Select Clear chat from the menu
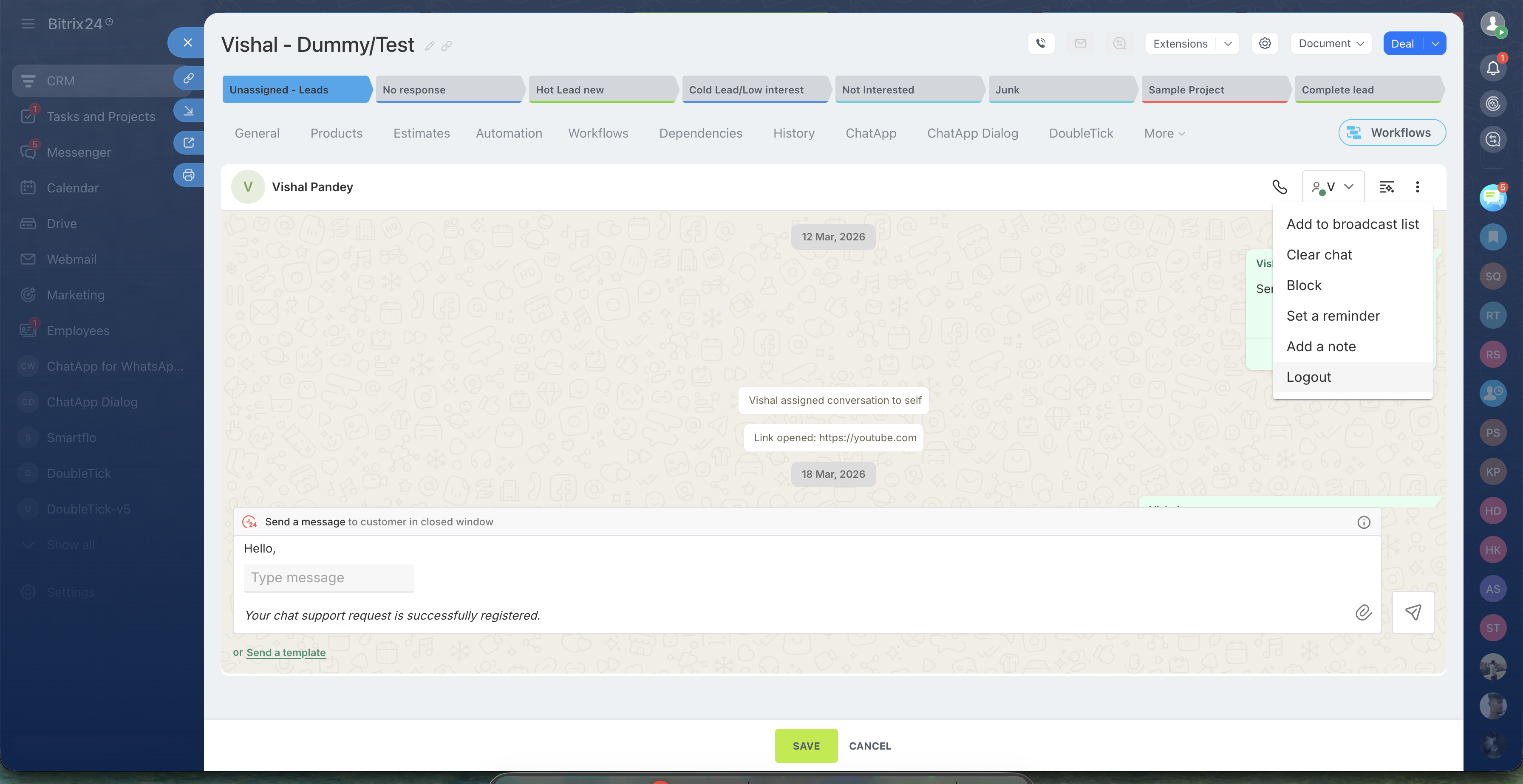Screen dimensions: 1523x784 1319,255
